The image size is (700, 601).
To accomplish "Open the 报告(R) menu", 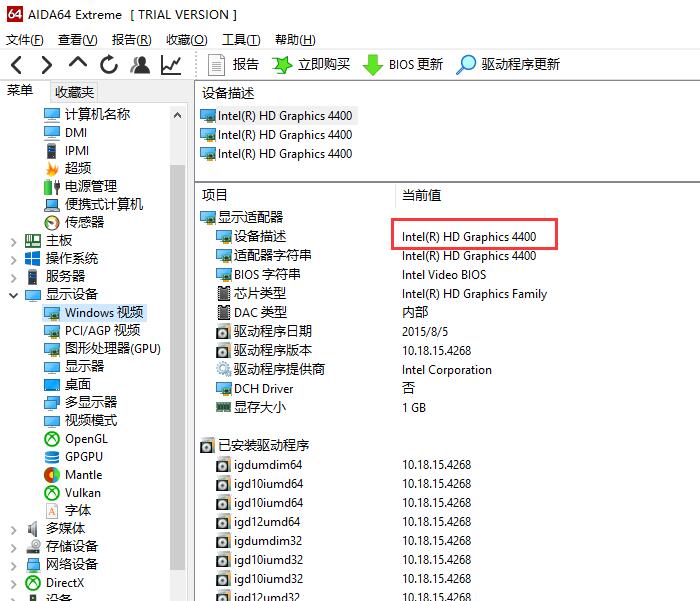I will 132,40.
